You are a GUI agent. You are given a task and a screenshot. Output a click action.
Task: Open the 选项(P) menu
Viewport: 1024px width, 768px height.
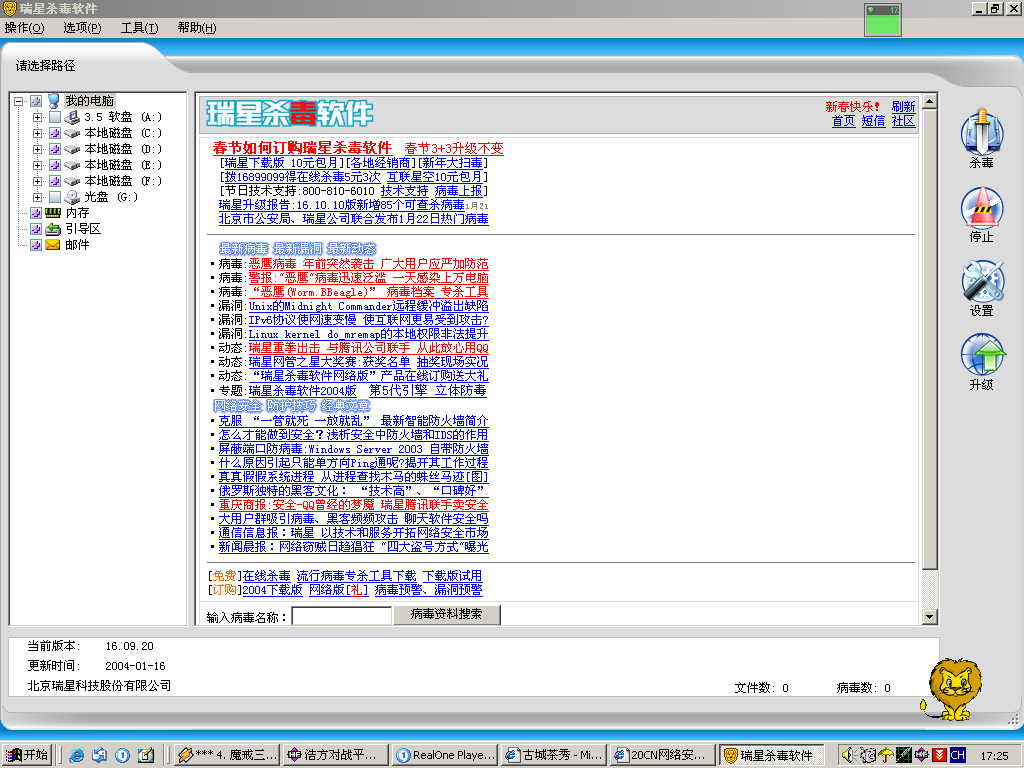point(82,28)
